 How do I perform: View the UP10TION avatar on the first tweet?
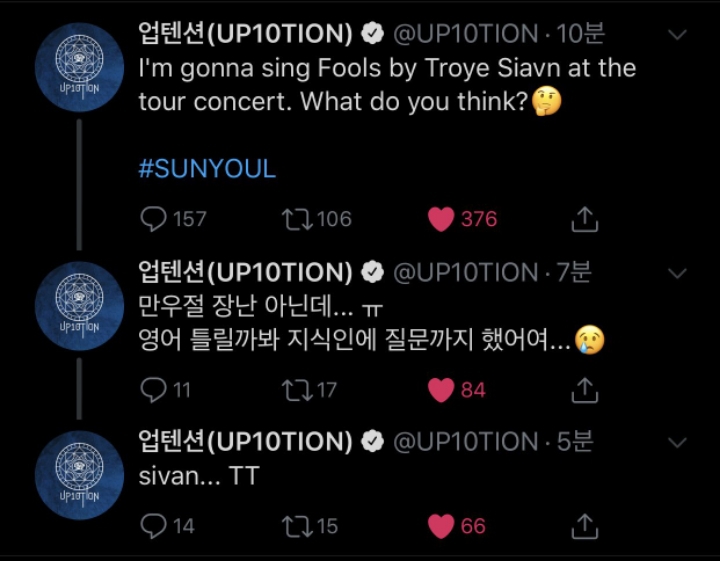click(79, 67)
